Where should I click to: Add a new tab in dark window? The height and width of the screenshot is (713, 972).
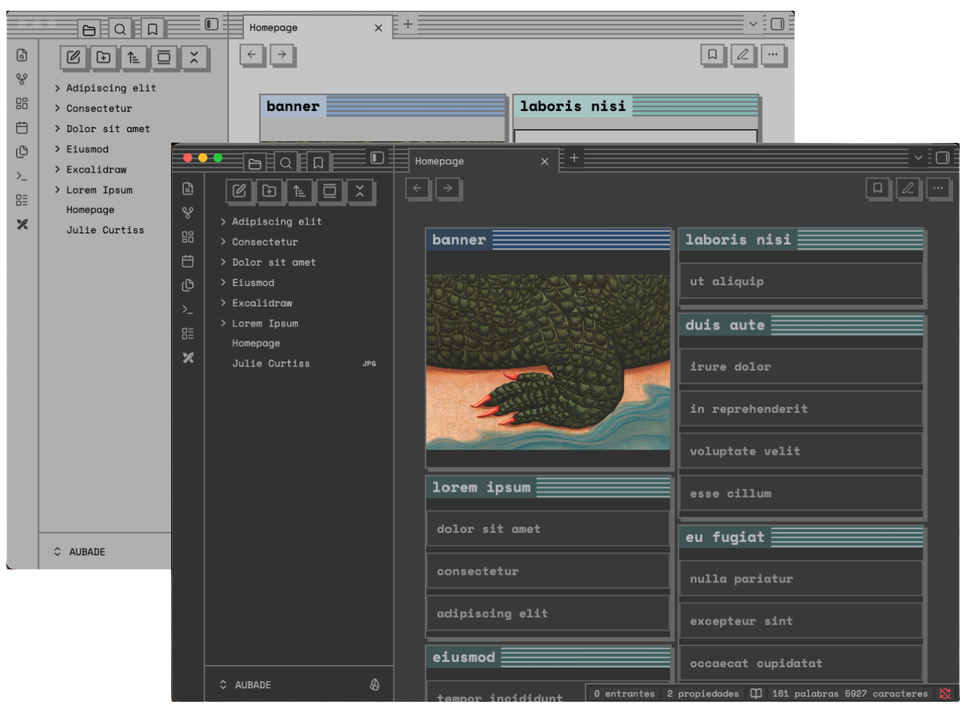[x=574, y=158]
